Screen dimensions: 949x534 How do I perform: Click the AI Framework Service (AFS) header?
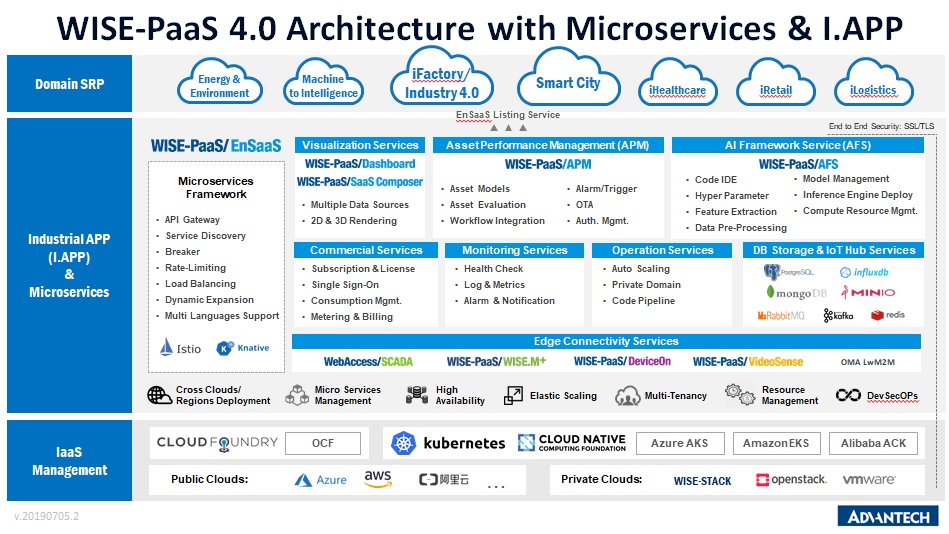pos(798,145)
